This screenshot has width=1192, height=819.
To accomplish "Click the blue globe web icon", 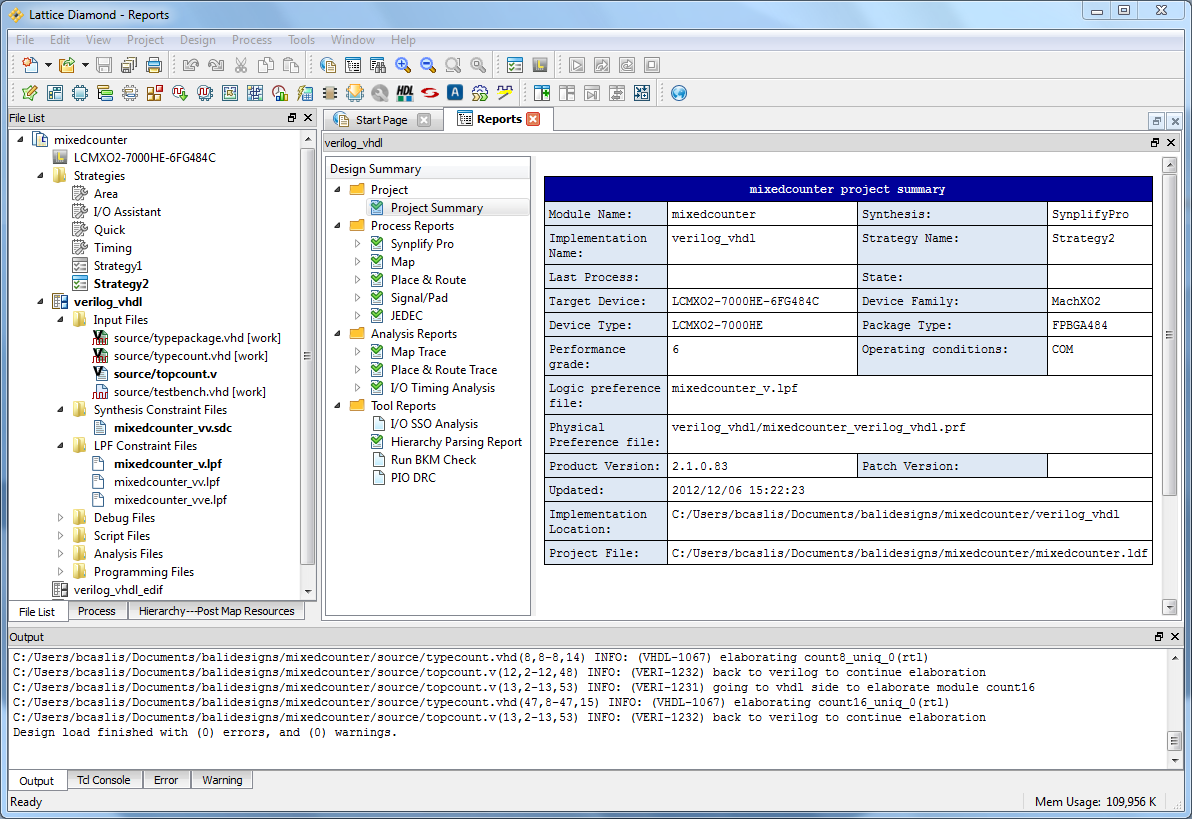I will (679, 93).
